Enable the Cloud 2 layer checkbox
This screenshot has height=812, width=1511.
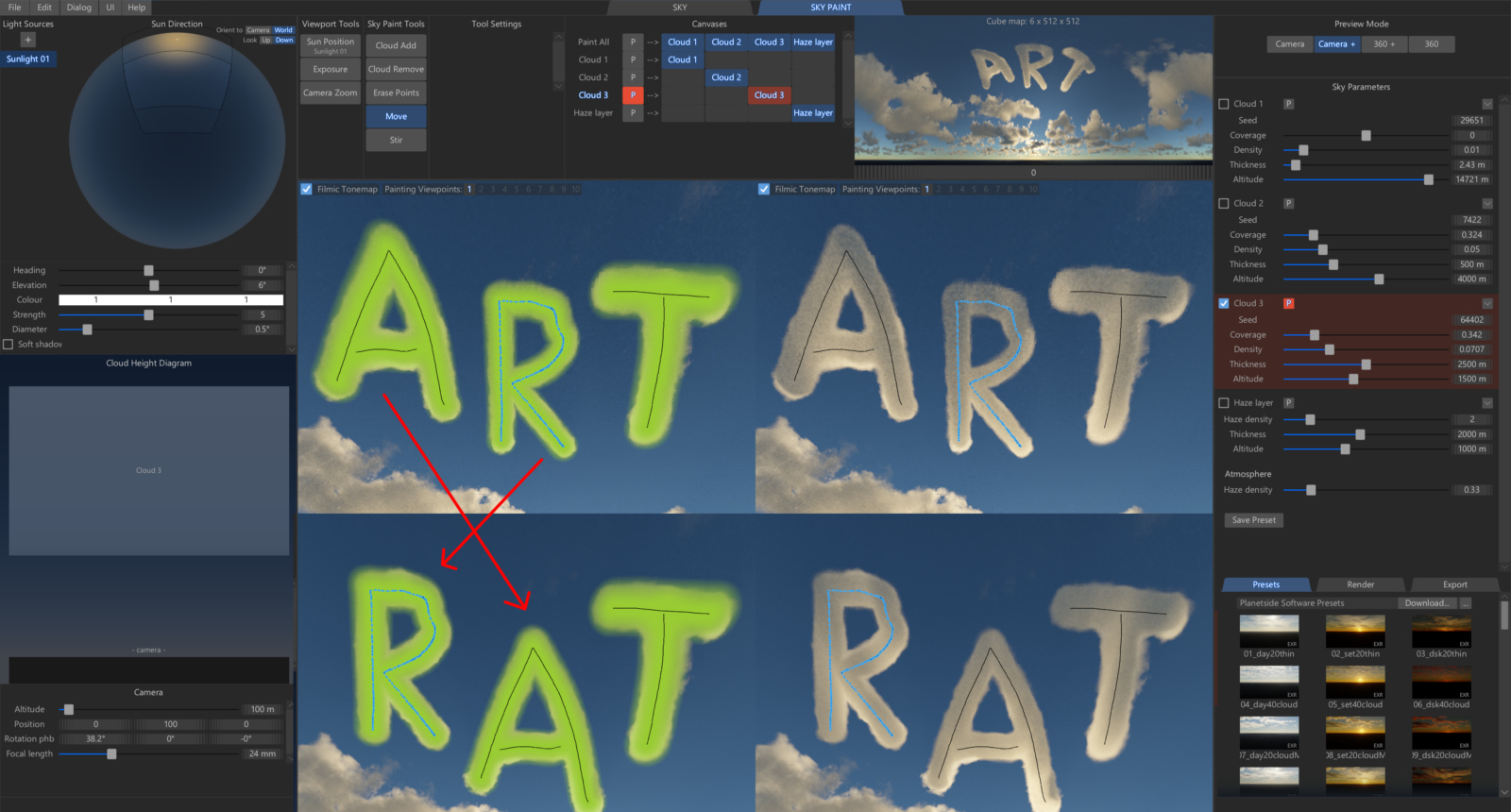click(x=1224, y=204)
